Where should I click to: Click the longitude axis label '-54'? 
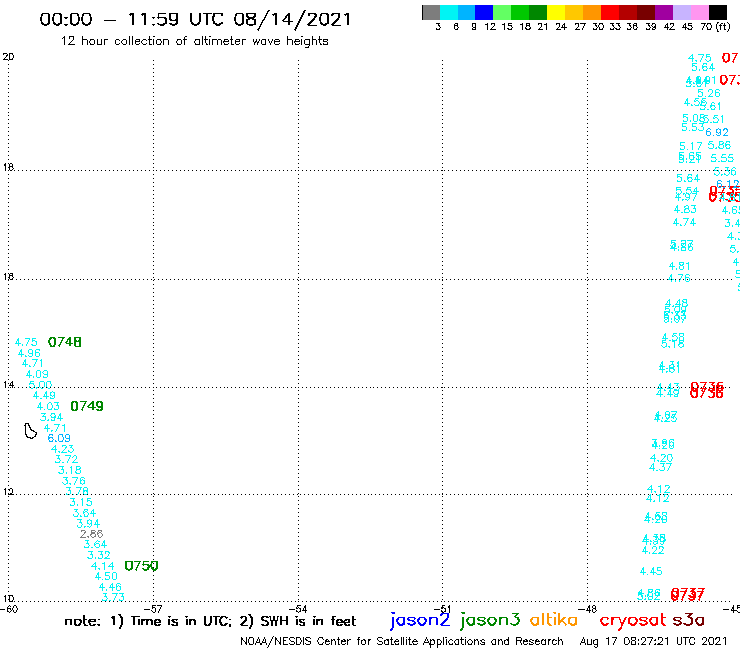(x=298, y=609)
